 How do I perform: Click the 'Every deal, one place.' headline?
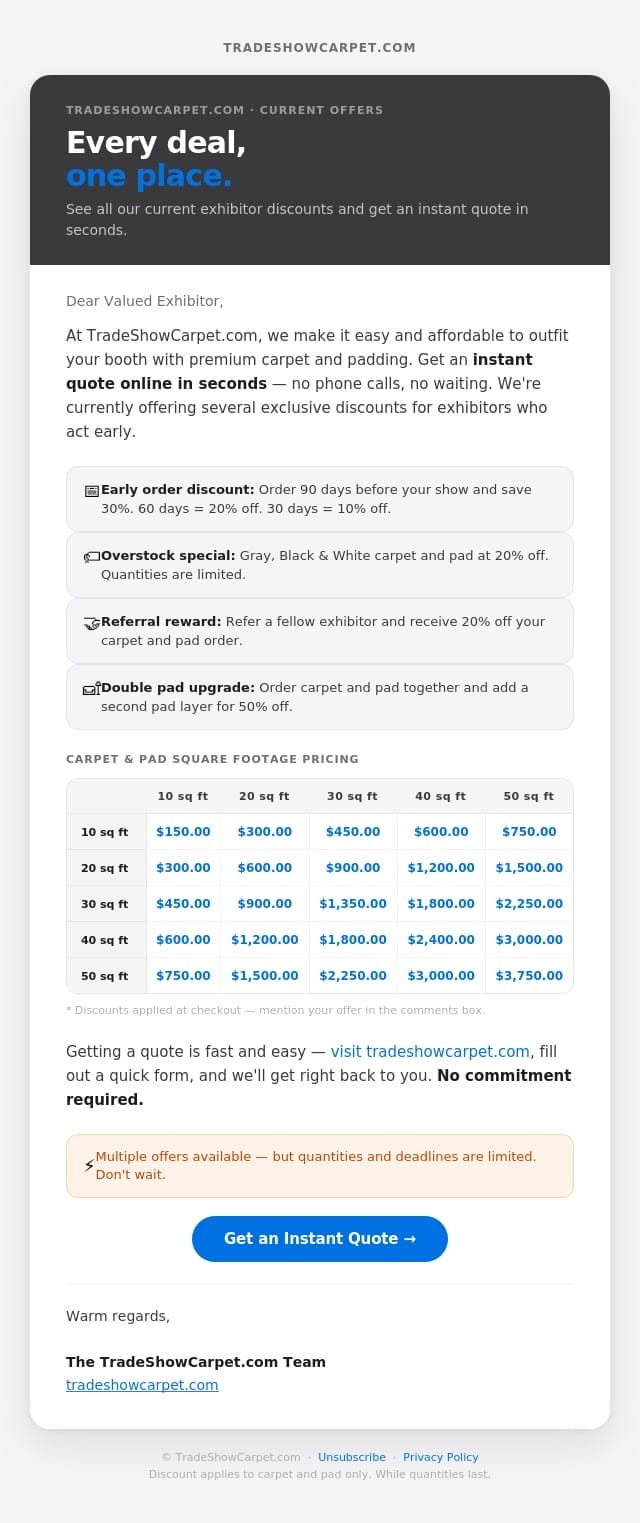click(x=156, y=159)
